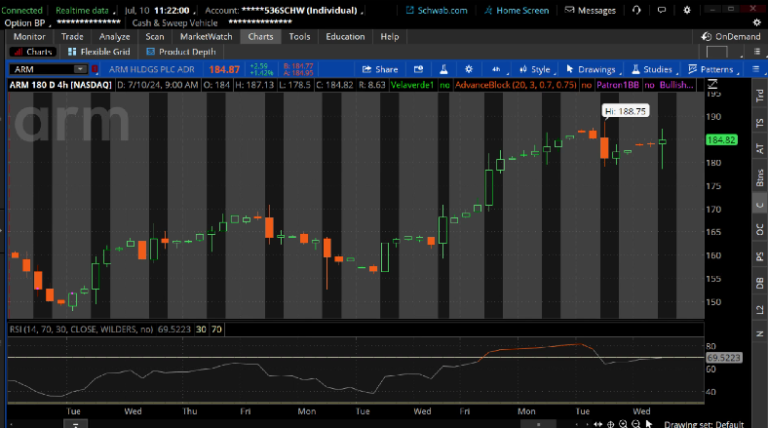Open chart settings gear in toolbar

pyautogui.click(x=469, y=70)
